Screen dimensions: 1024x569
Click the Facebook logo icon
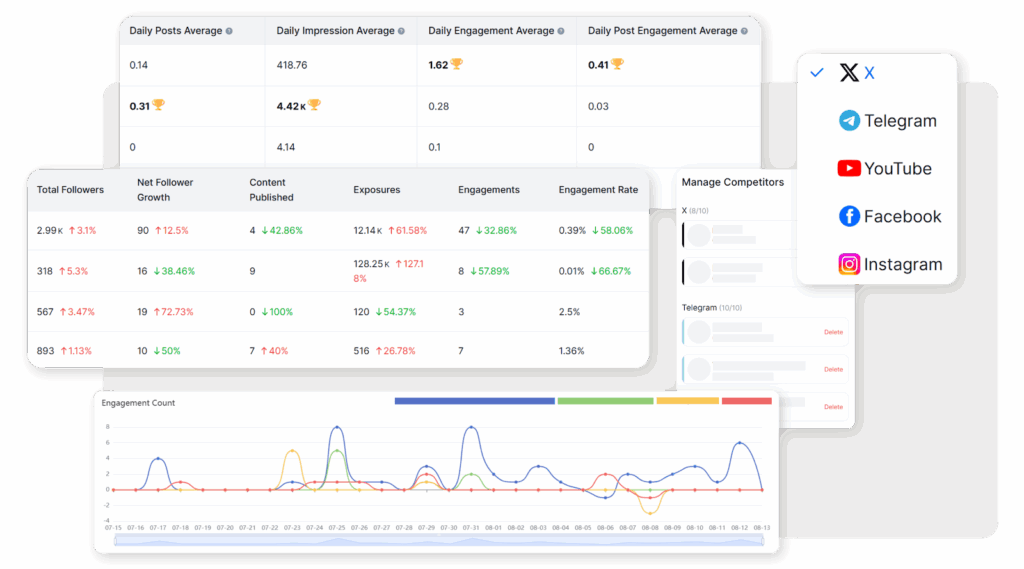coord(849,217)
